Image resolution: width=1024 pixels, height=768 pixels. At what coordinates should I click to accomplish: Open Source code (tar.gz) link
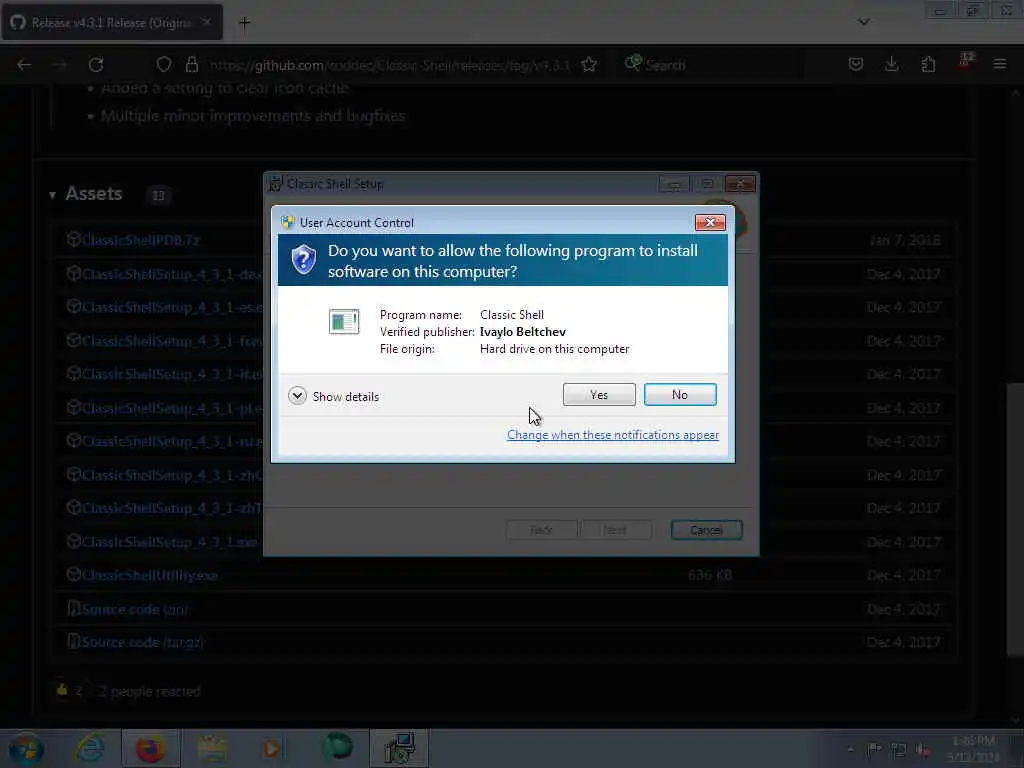[x=143, y=643]
